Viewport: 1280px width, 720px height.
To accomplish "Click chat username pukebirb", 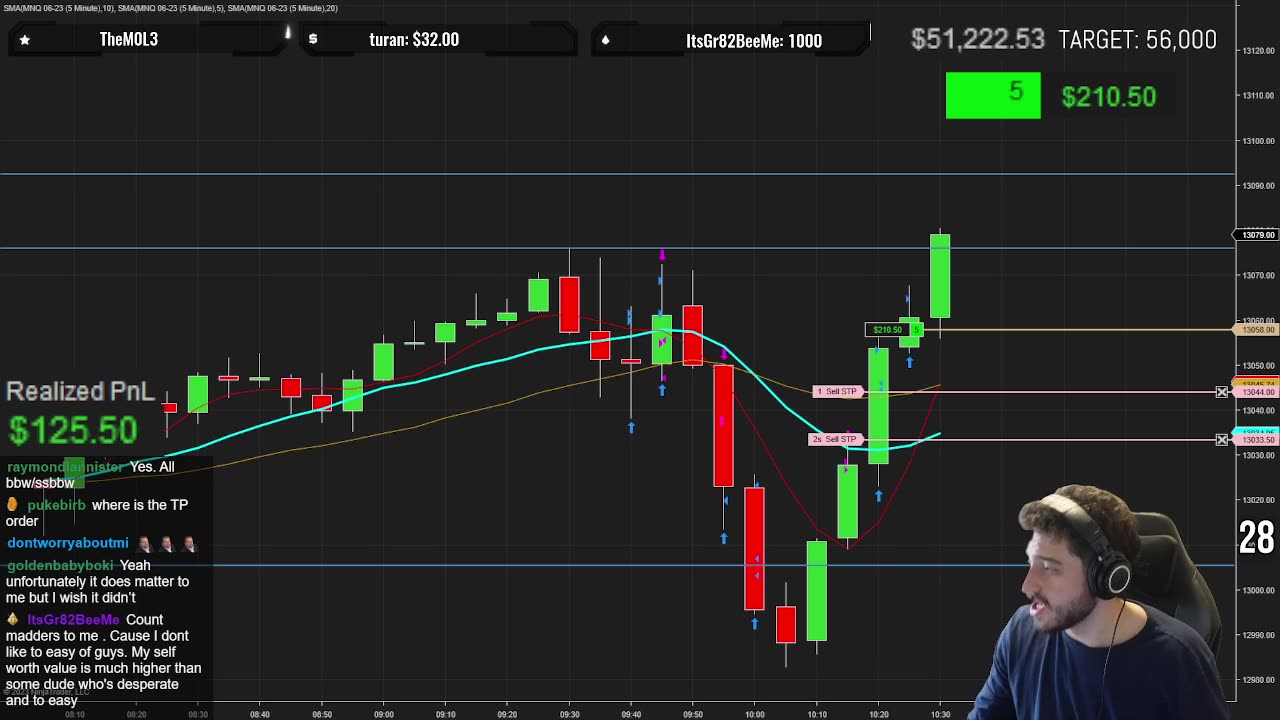I will pos(57,505).
